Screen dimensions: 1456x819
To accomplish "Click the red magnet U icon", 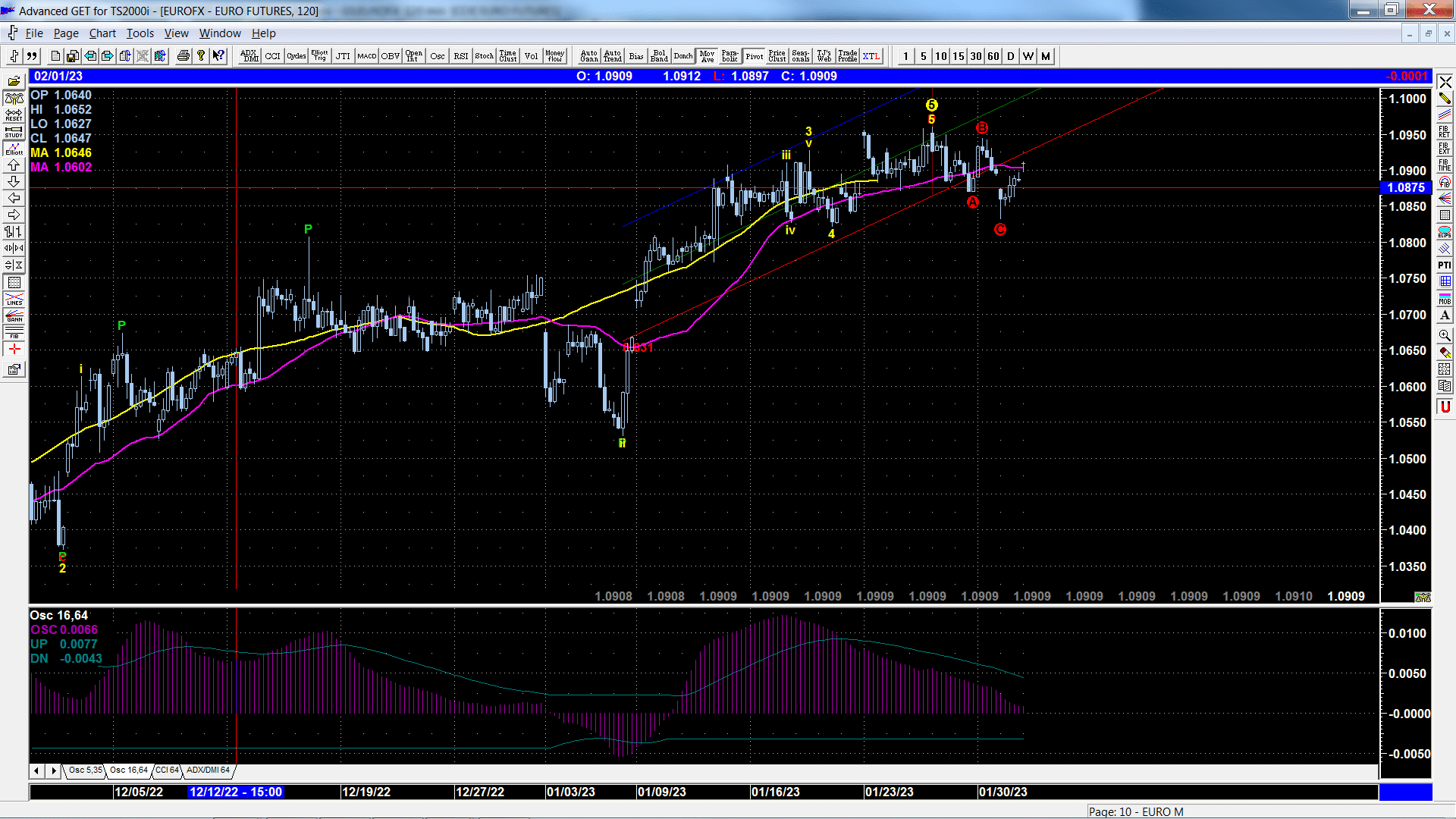I will [1445, 407].
